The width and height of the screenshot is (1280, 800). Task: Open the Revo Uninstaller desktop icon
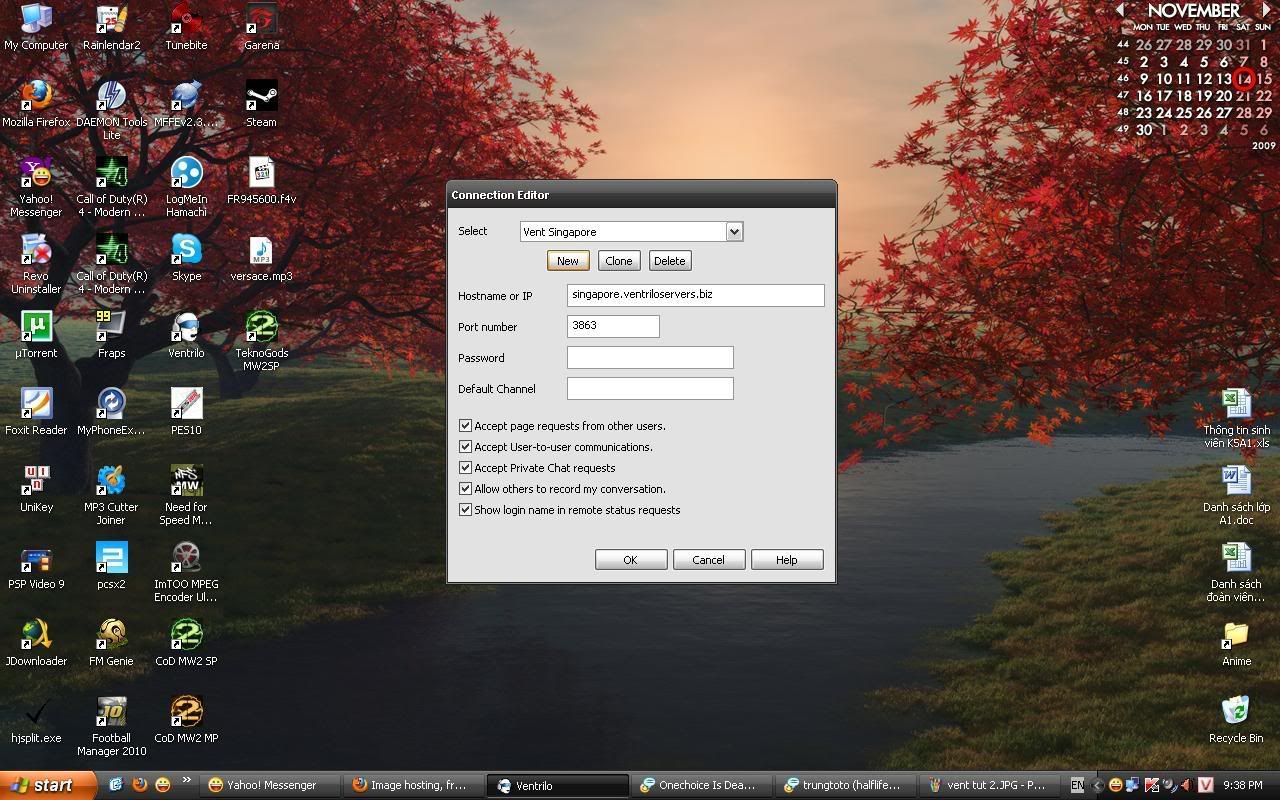(36, 264)
